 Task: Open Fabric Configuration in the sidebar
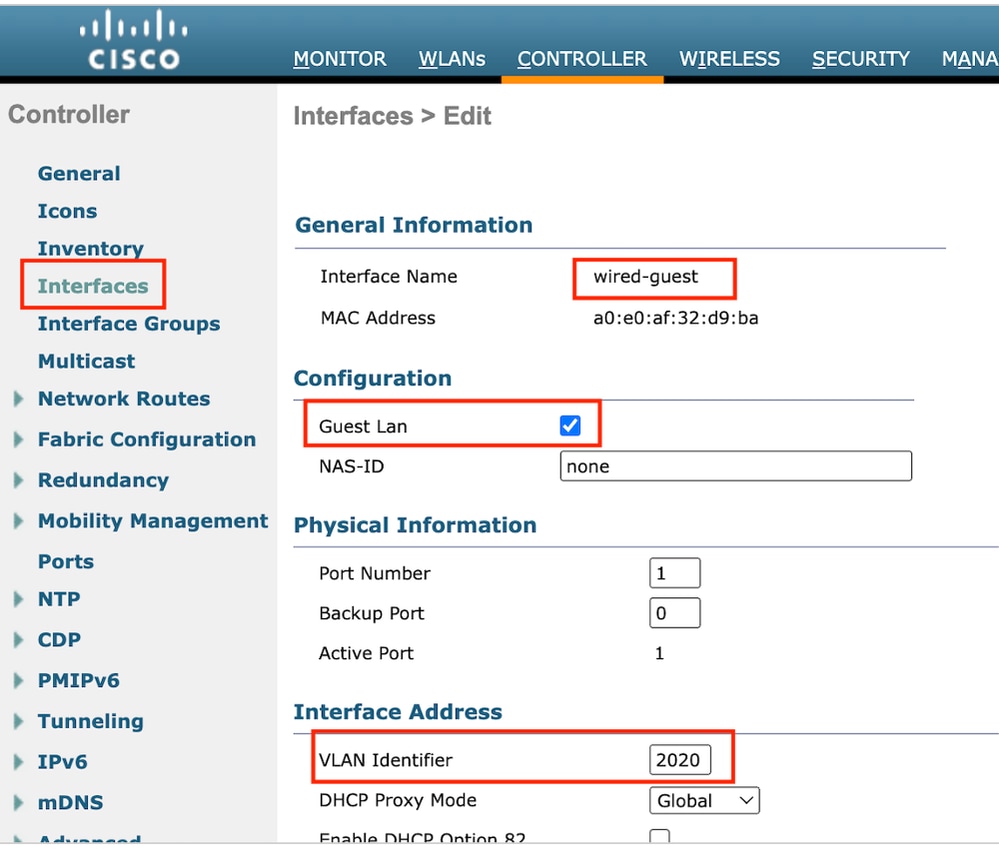(x=147, y=440)
